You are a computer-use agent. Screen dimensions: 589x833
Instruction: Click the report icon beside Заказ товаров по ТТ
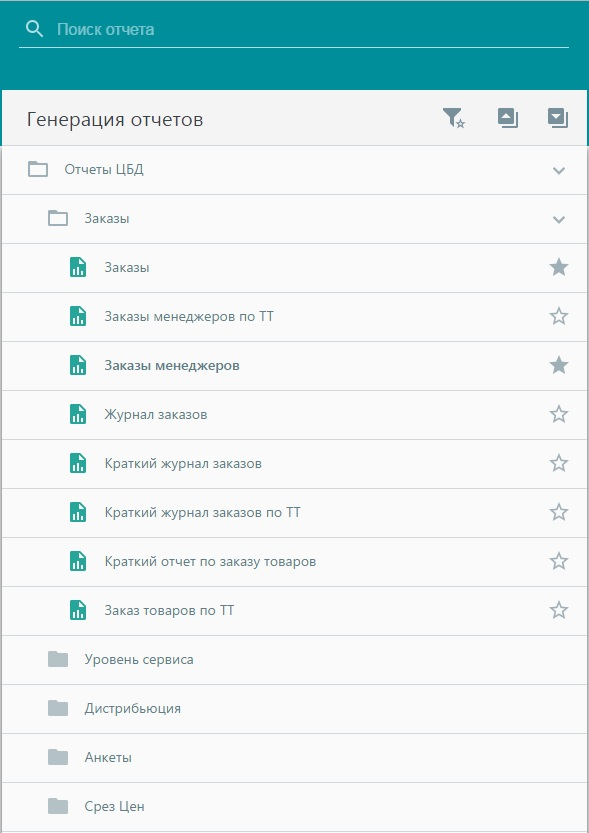78,610
